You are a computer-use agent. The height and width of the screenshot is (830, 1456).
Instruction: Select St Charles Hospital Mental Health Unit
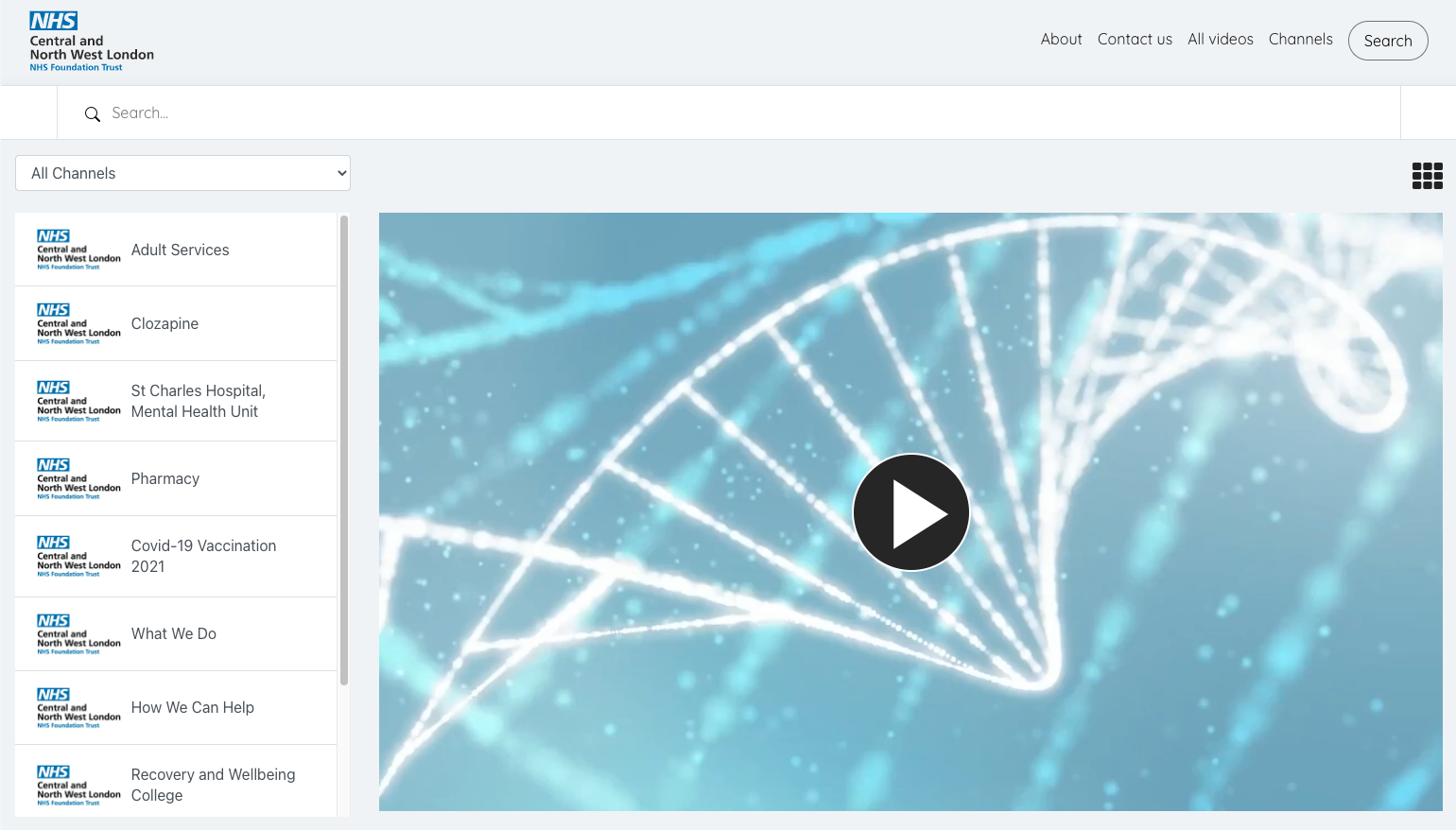(x=198, y=401)
